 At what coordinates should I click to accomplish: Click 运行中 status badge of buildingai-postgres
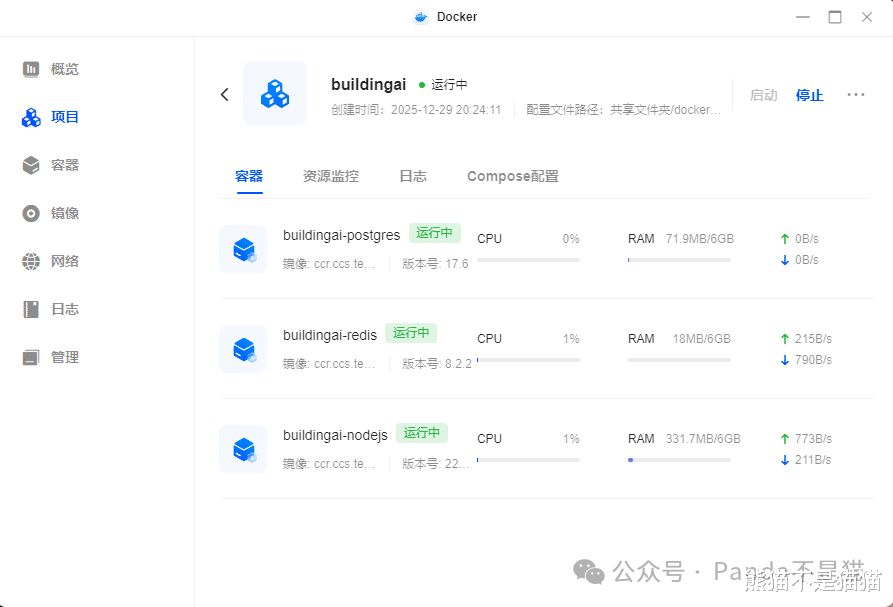tap(435, 233)
